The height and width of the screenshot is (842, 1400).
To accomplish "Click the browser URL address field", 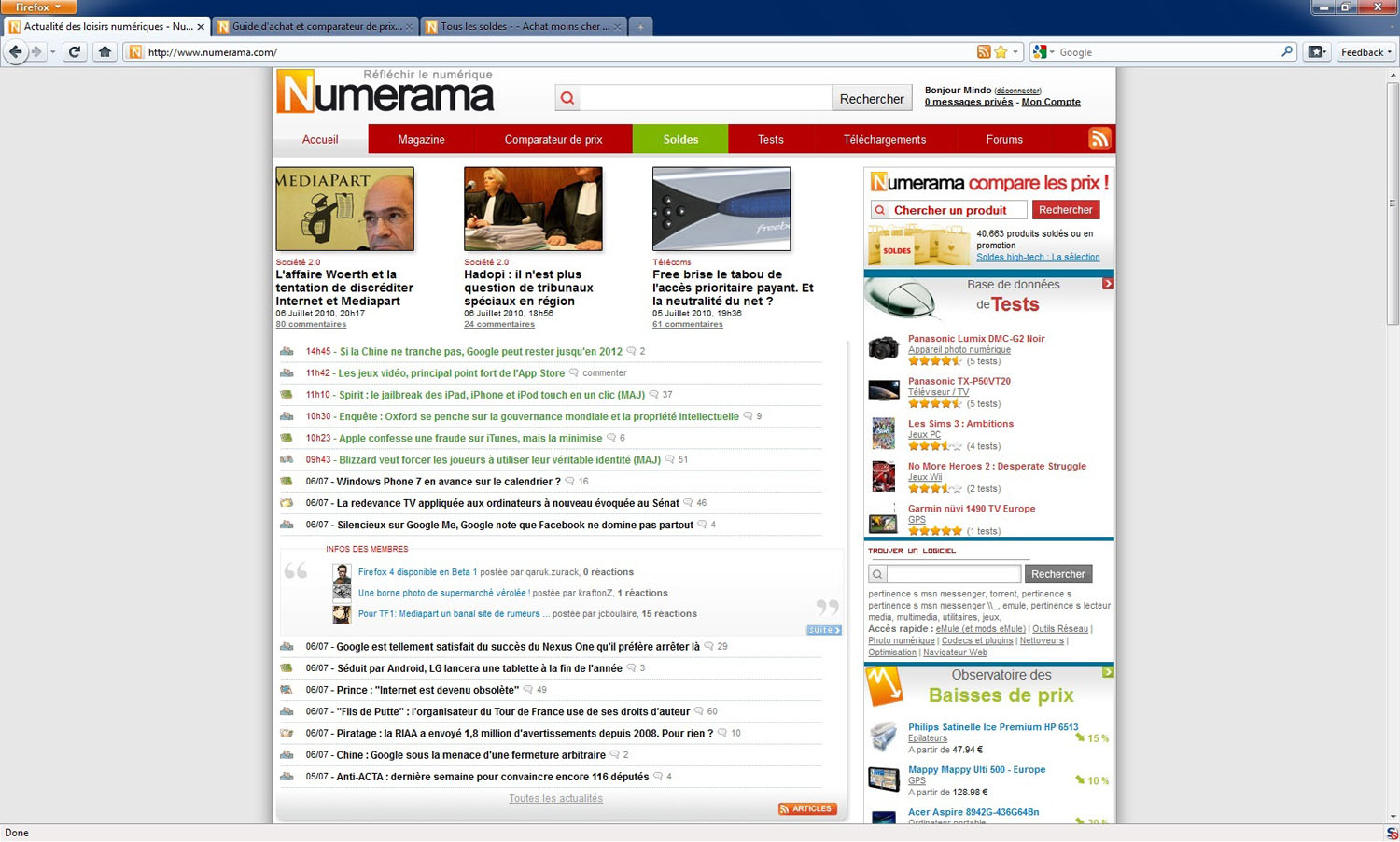I will click(560, 52).
